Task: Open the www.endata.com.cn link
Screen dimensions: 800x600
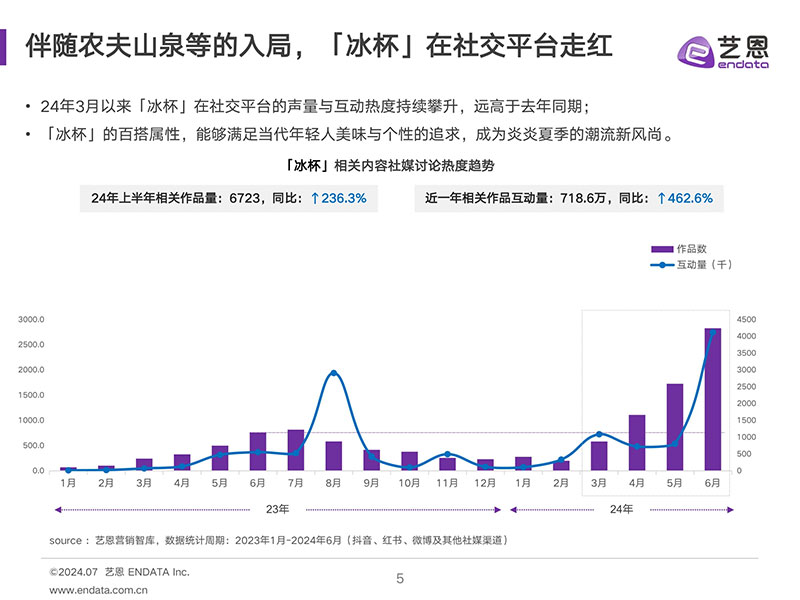Action: pos(98,590)
